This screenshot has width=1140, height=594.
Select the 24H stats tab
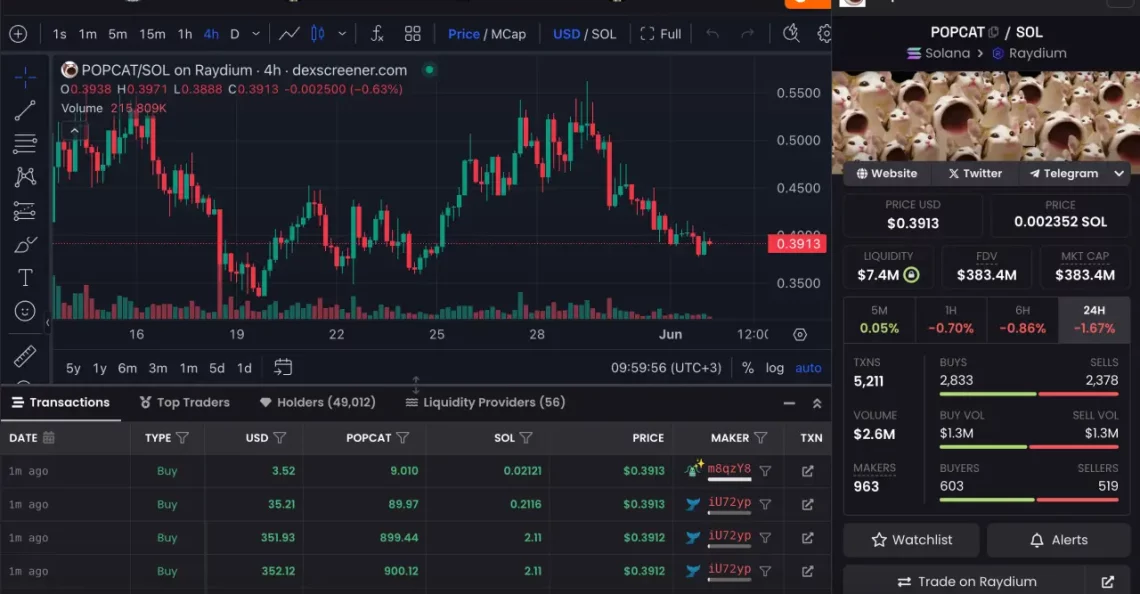(1094, 319)
